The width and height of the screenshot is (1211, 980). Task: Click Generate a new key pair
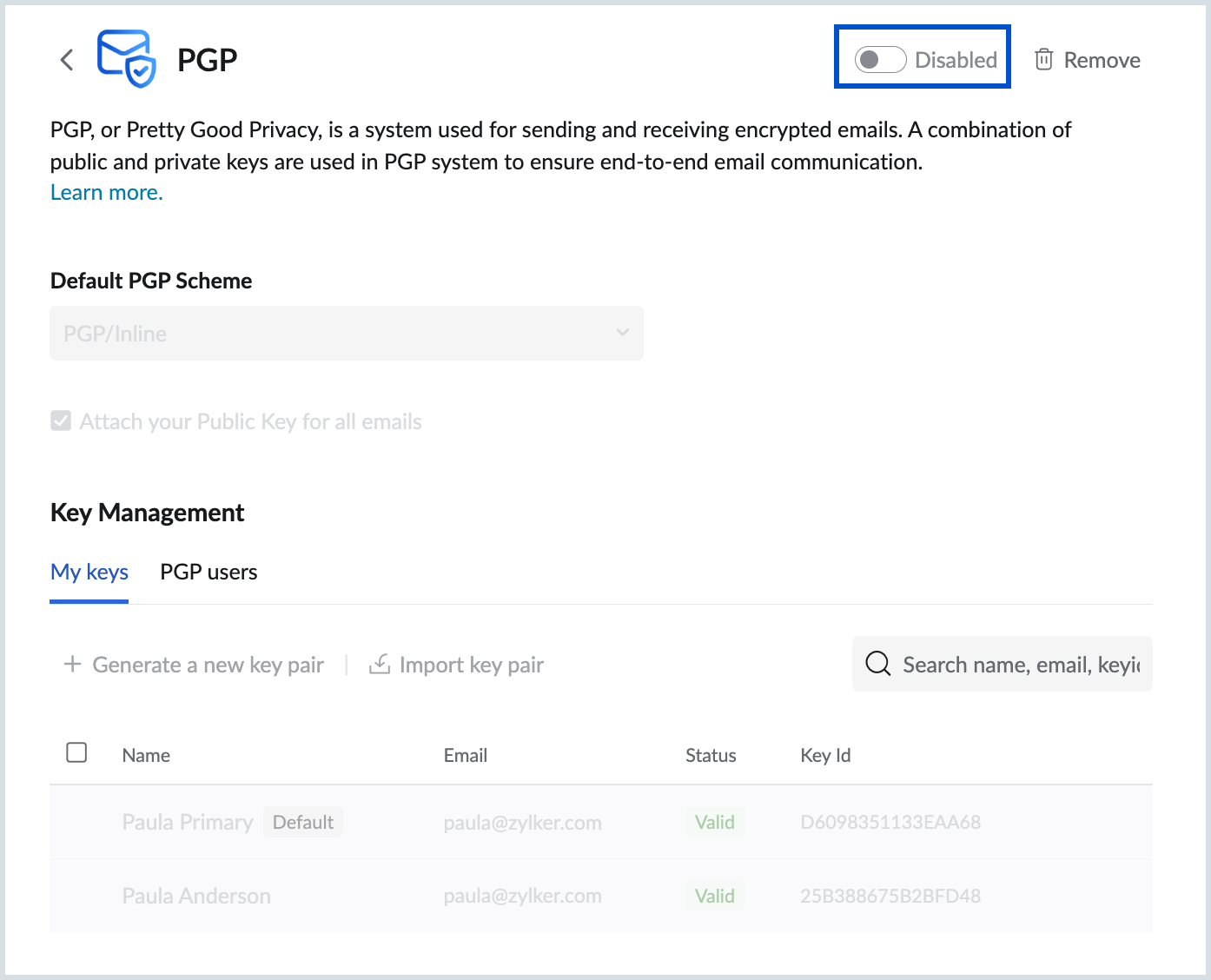click(208, 665)
